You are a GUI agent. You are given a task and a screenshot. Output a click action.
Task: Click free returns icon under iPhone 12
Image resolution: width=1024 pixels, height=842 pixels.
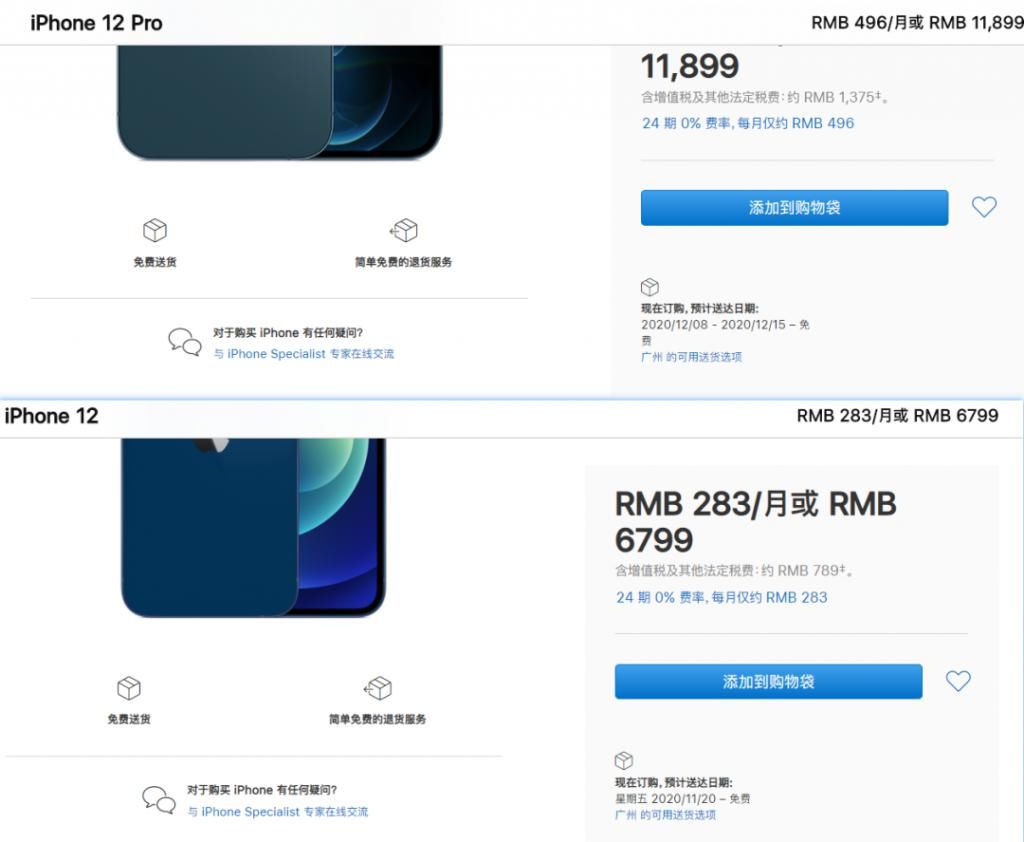click(378, 688)
